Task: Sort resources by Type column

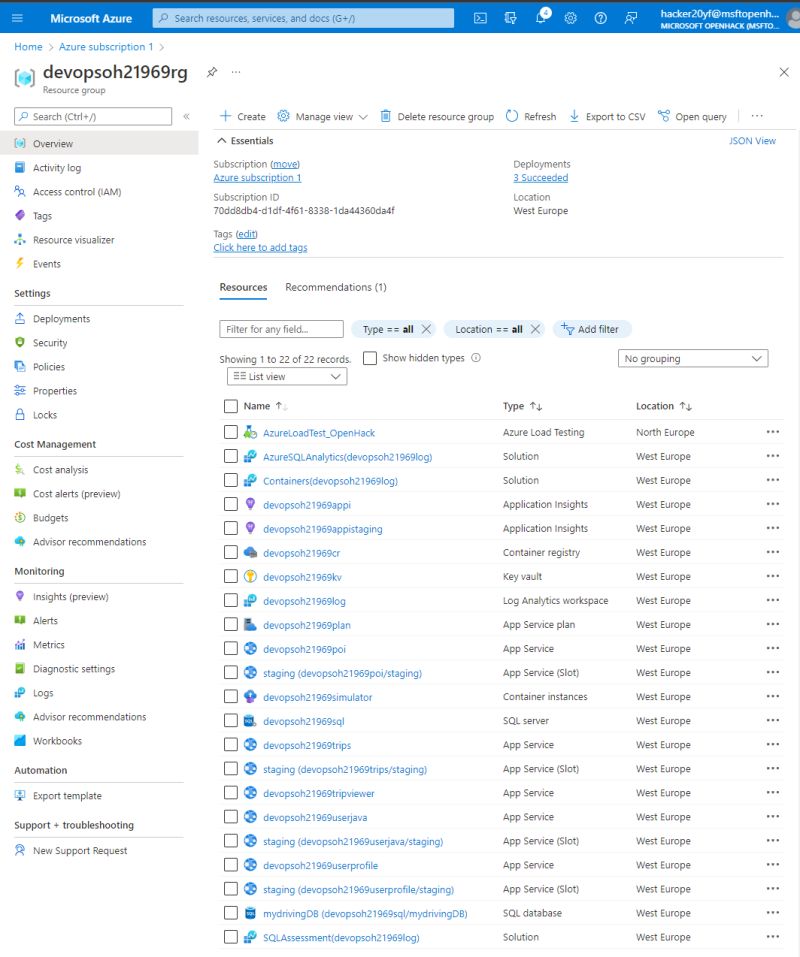Action: click(x=522, y=406)
